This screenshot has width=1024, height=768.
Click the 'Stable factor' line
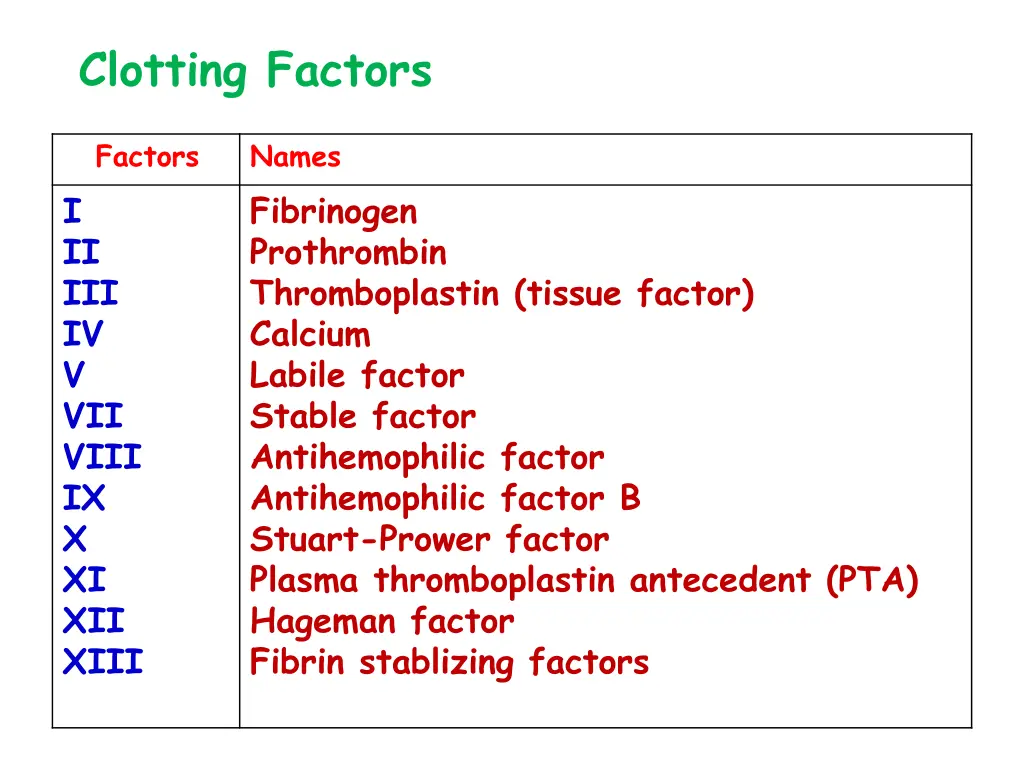(x=363, y=416)
